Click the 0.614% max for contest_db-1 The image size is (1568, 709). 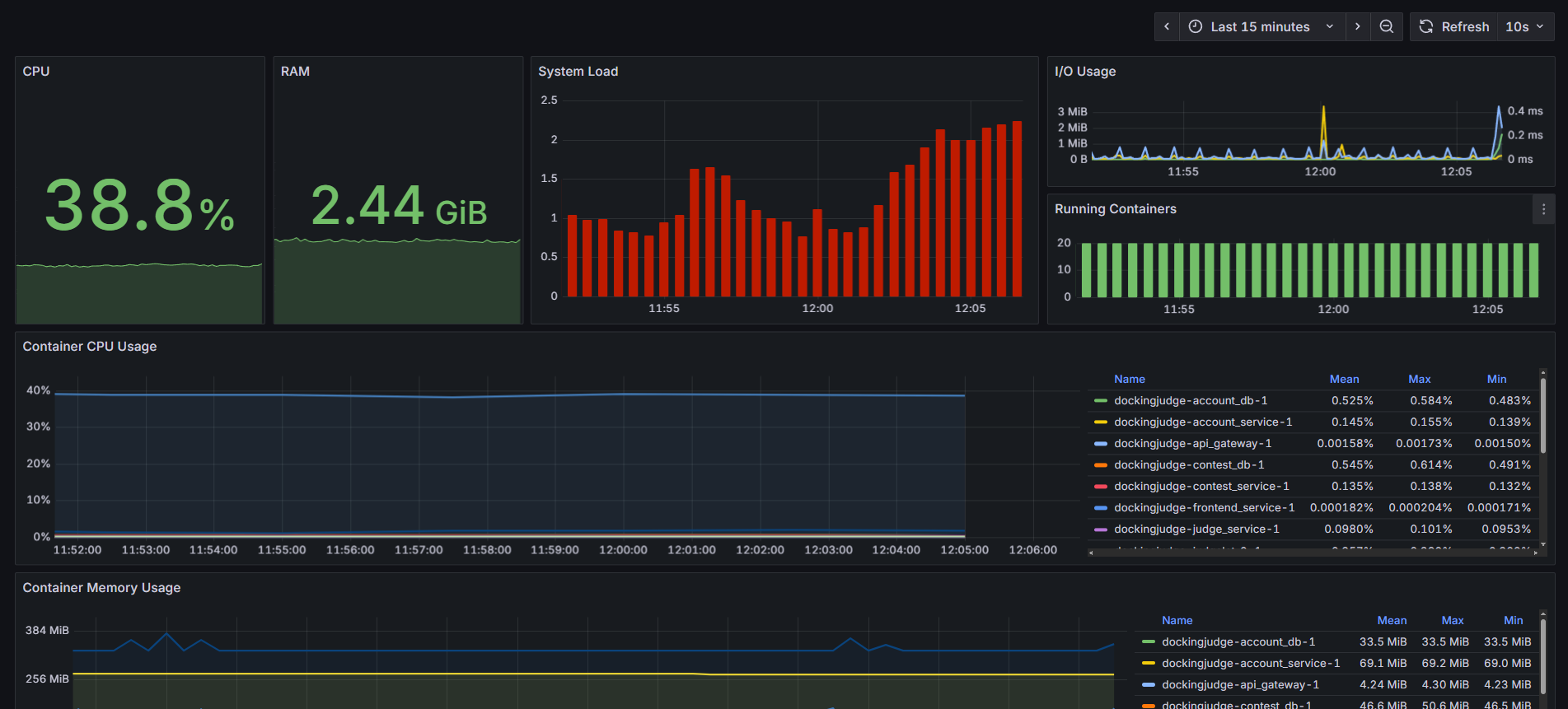[x=1430, y=464]
